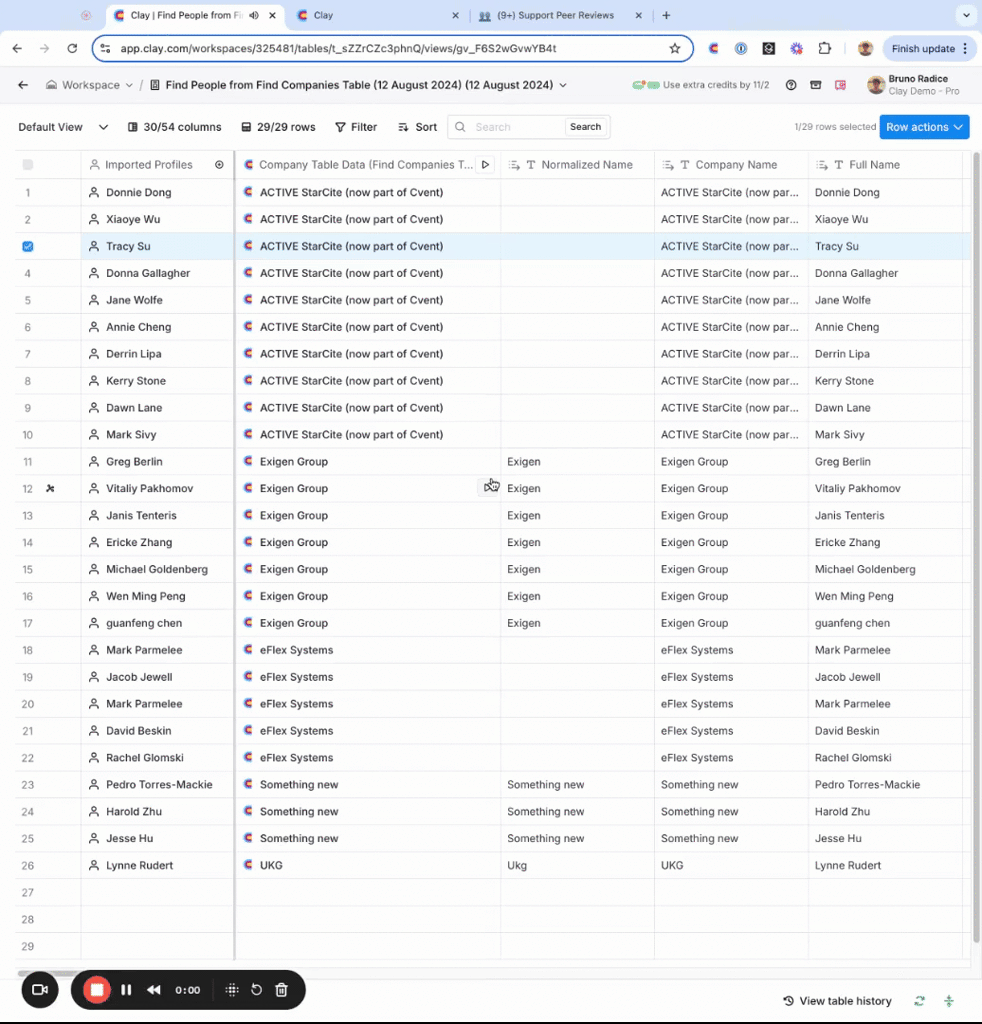Bookmark this page with the star icon
This screenshot has width=982, height=1024.
pos(674,48)
